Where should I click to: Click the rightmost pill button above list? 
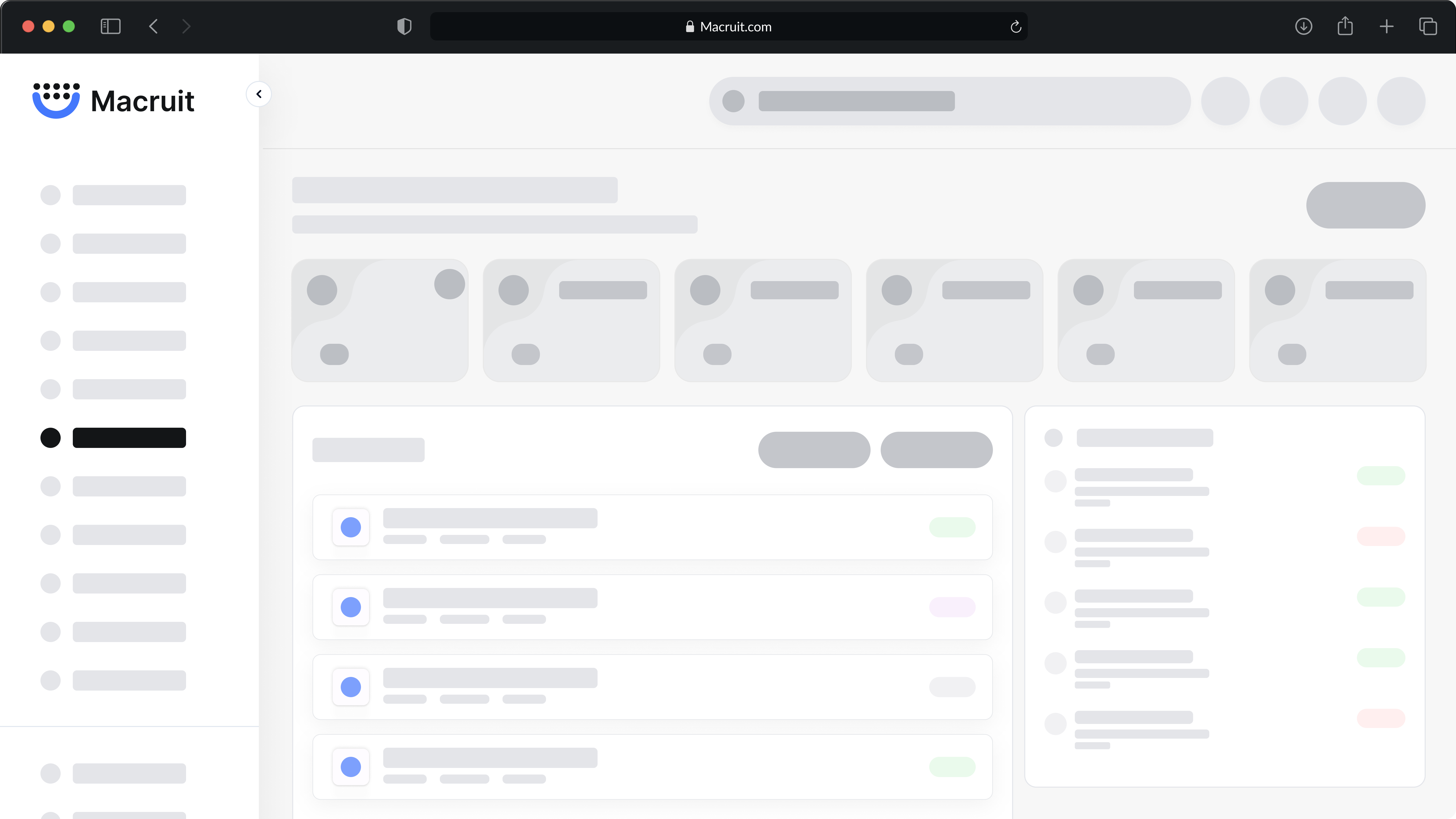tap(936, 450)
